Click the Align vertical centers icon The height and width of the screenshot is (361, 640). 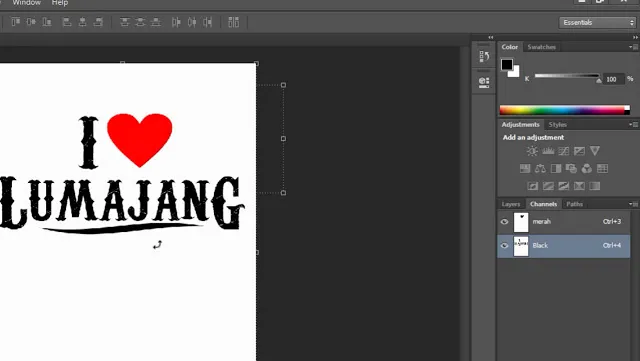point(31,22)
